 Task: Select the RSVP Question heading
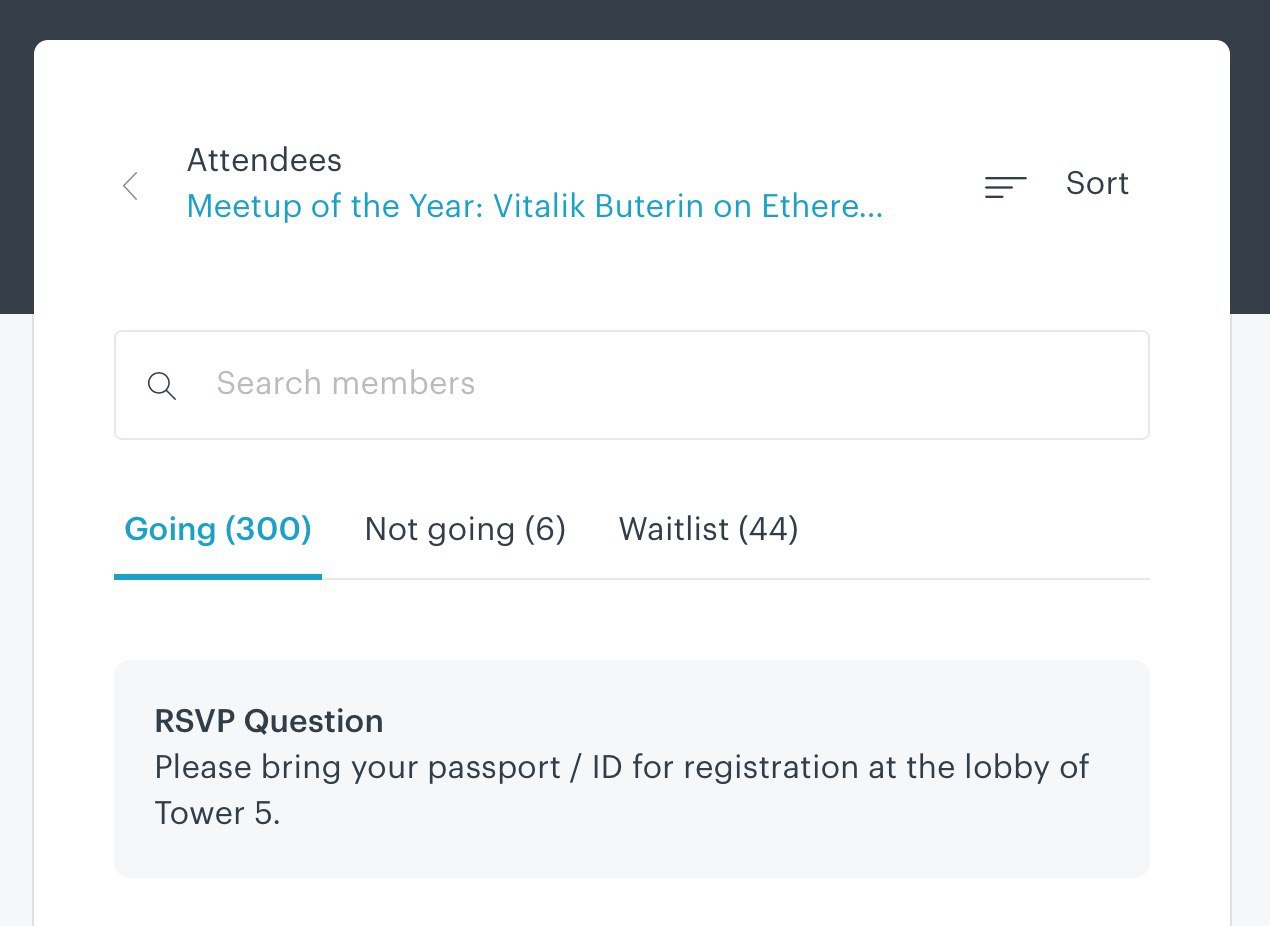point(269,721)
